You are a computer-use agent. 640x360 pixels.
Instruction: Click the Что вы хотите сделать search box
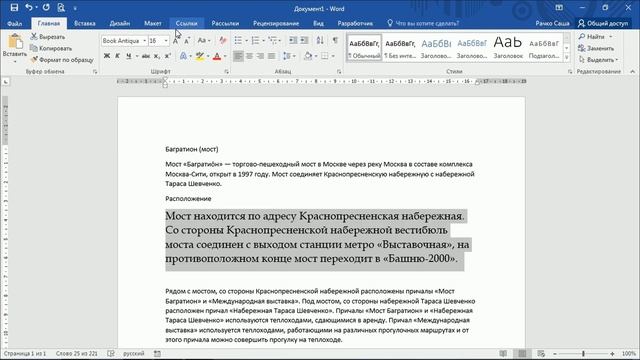coord(424,23)
